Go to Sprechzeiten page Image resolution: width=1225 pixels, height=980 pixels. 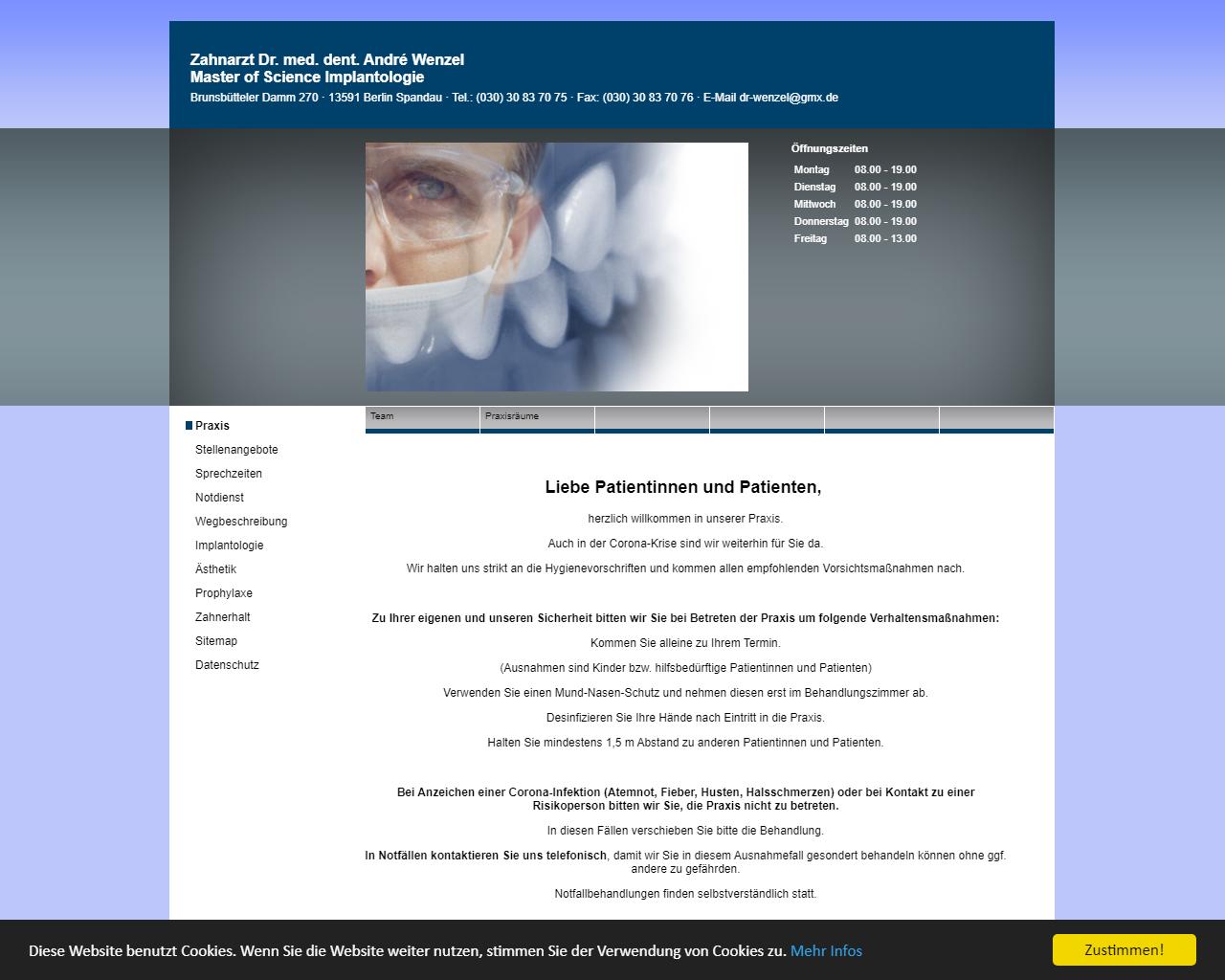229,474
